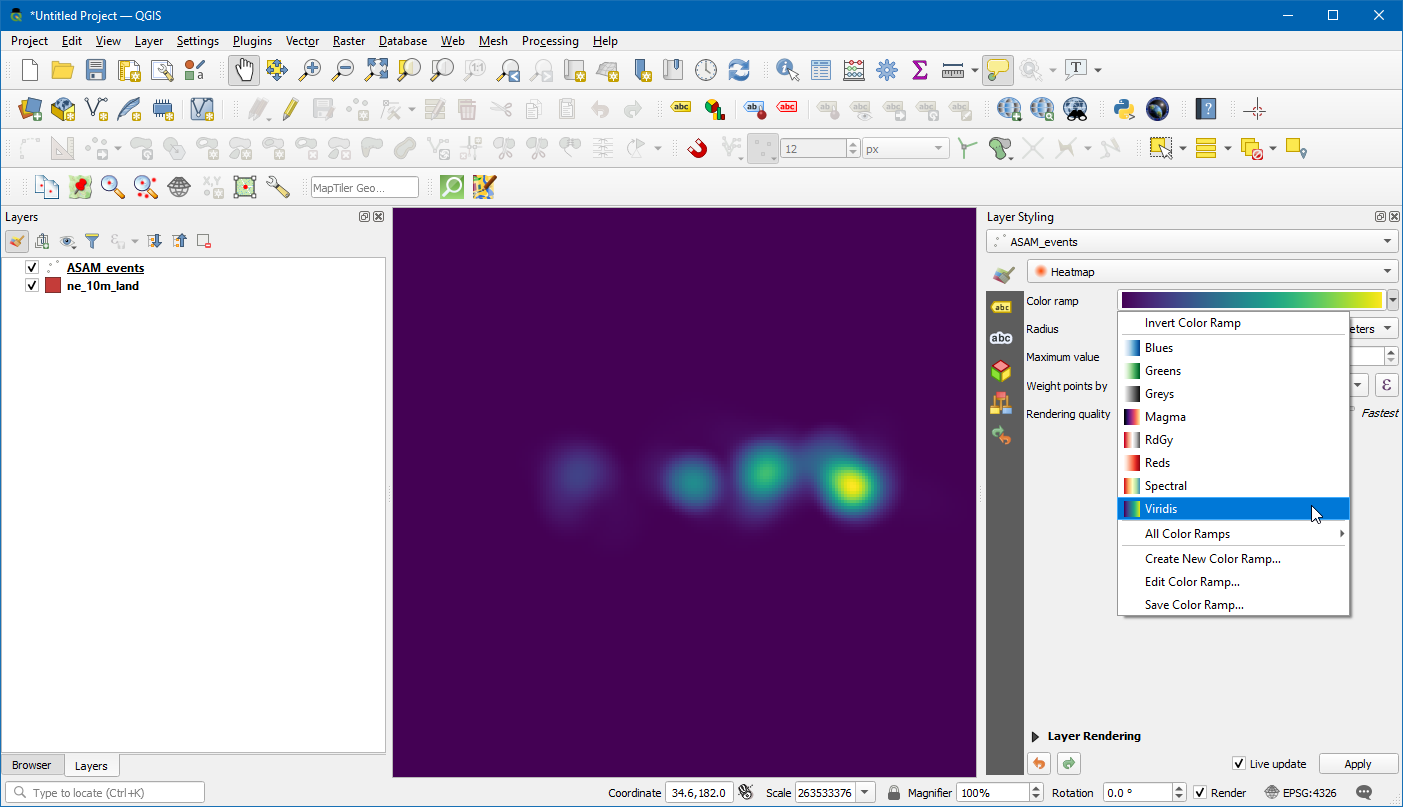Expand the Layer Rendering section
Screen dimensions: 1403x807
click(x=1035, y=736)
